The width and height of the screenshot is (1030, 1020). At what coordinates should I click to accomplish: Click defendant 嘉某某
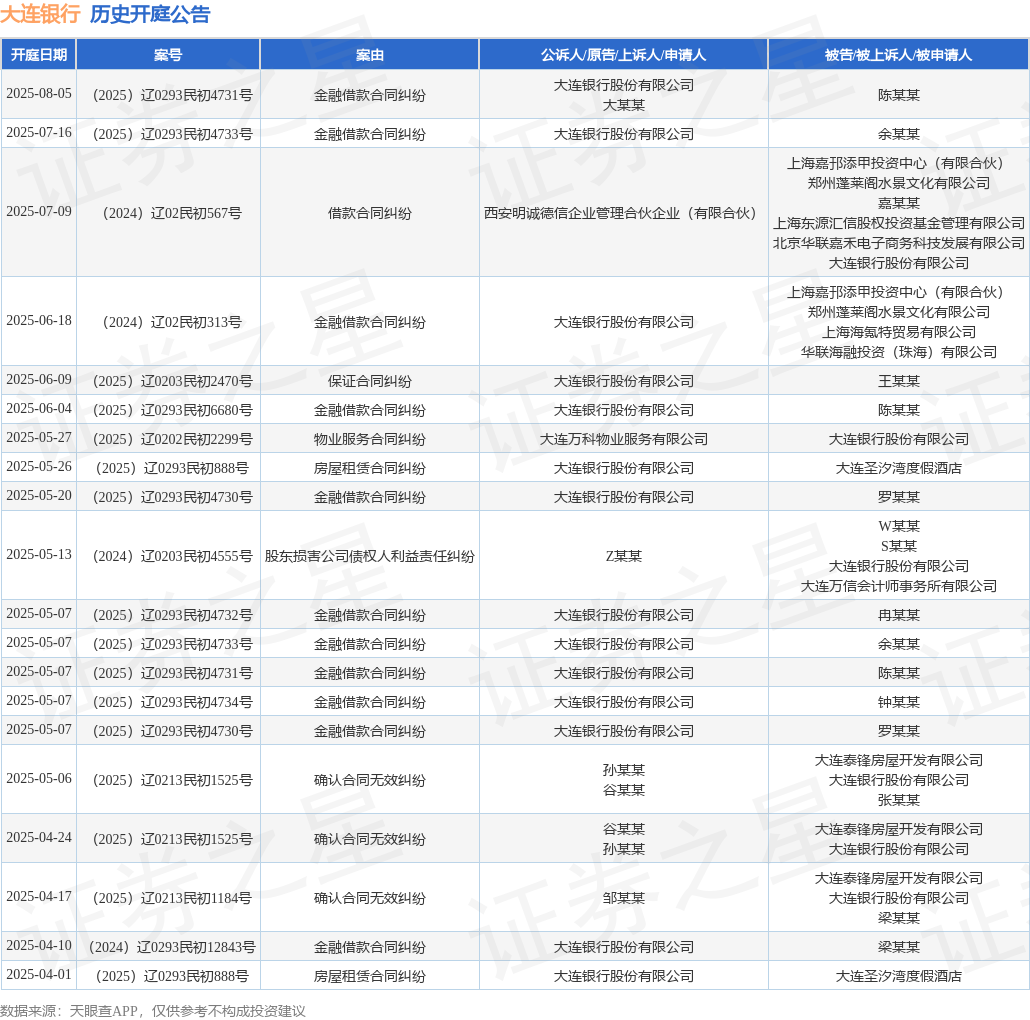point(899,203)
